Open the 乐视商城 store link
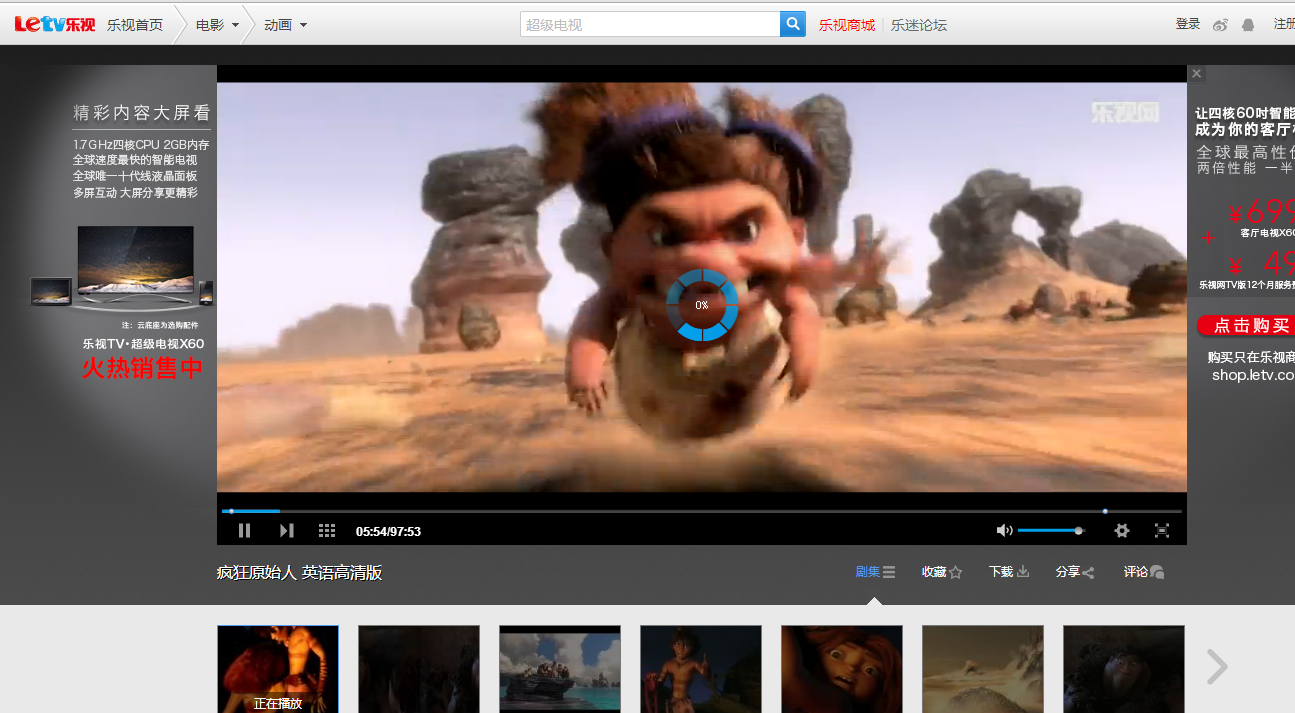1295x713 pixels. [x=847, y=25]
